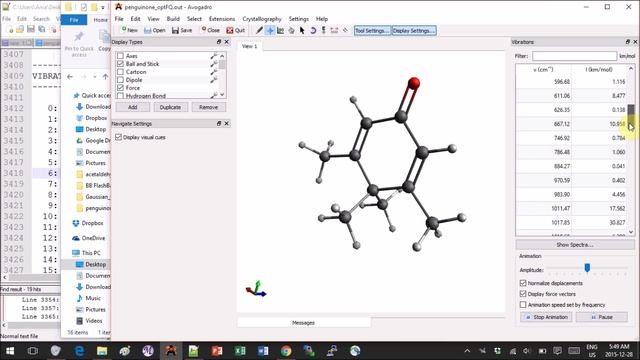The width and height of the screenshot is (640, 360).
Task: Uncheck the Force display type
Action: (x=120, y=88)
